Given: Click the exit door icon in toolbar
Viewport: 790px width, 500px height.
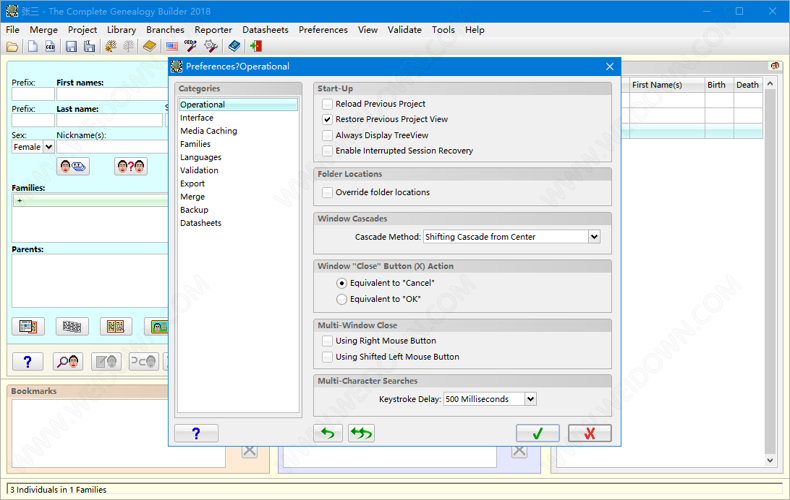Looking at the screenshot, I should point(256,47).
